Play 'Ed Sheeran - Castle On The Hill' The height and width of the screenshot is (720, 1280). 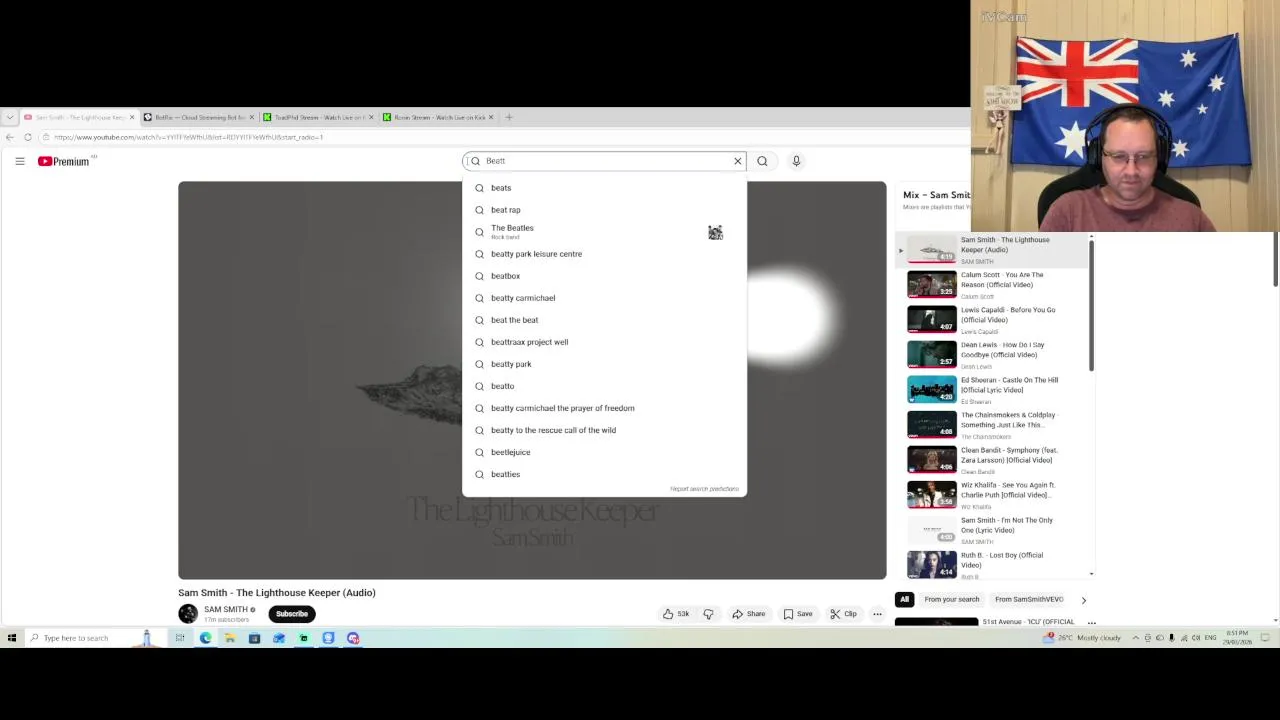[x=990, y=391]
